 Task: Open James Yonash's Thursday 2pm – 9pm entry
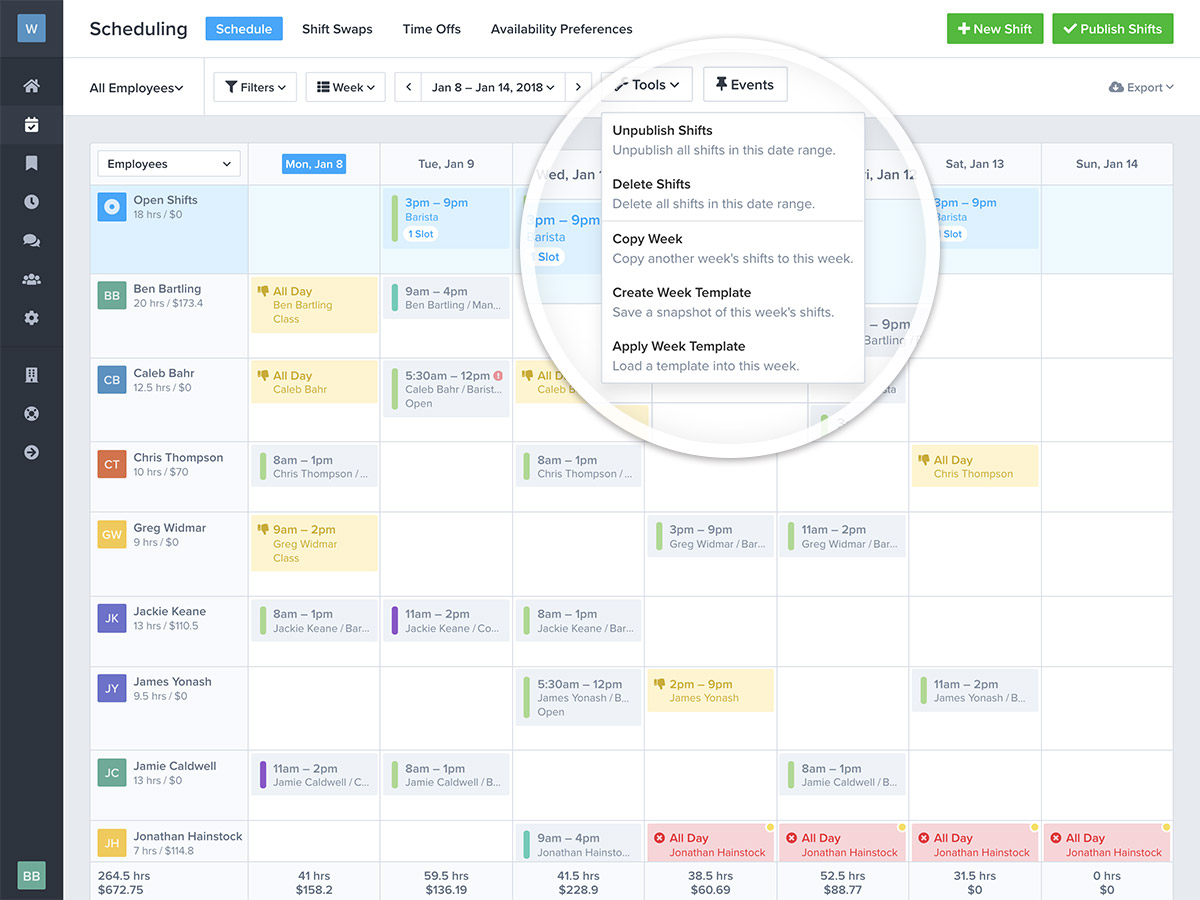710,691
